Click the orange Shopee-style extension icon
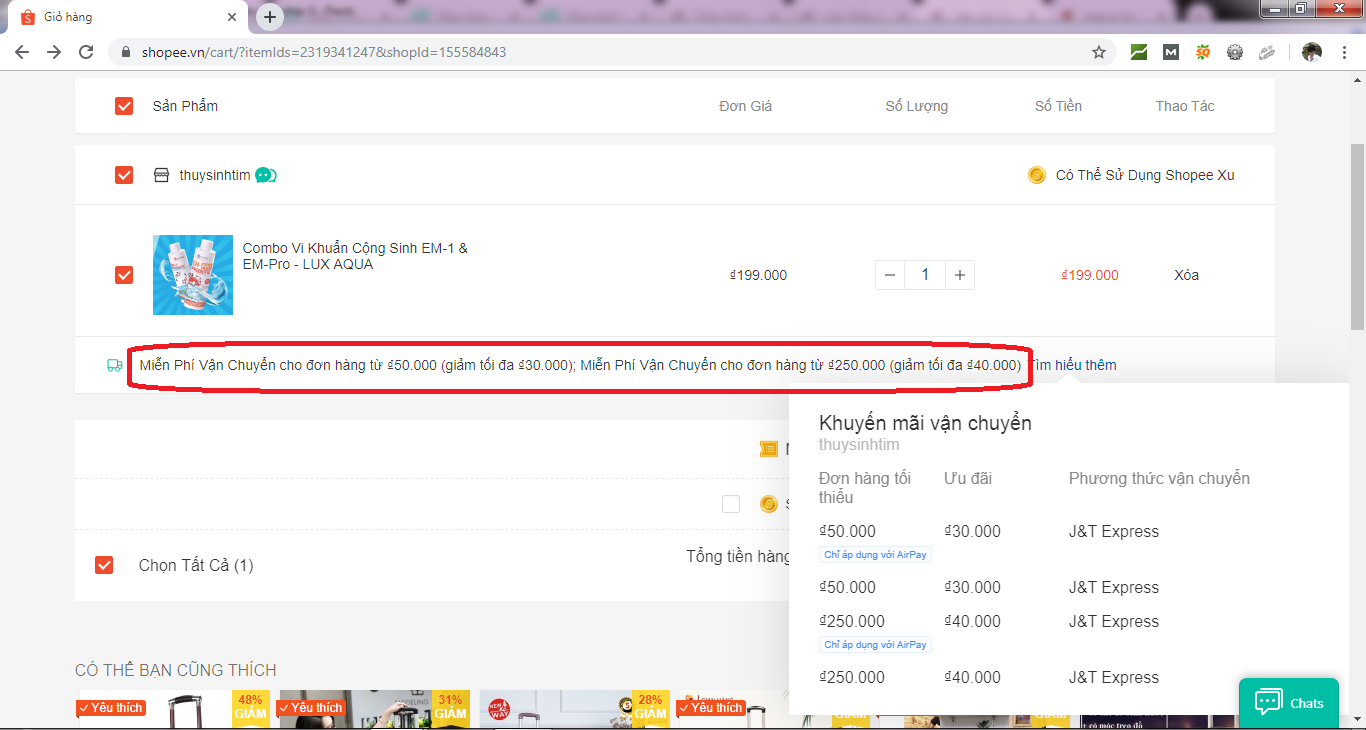The height and width of the screenshot is (730, 1366). click(1203, 52)
